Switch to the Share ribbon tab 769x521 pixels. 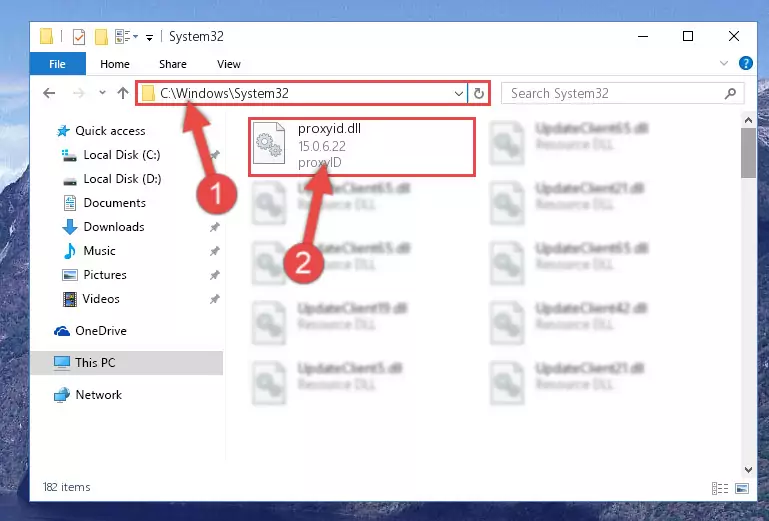click(173, 64)
